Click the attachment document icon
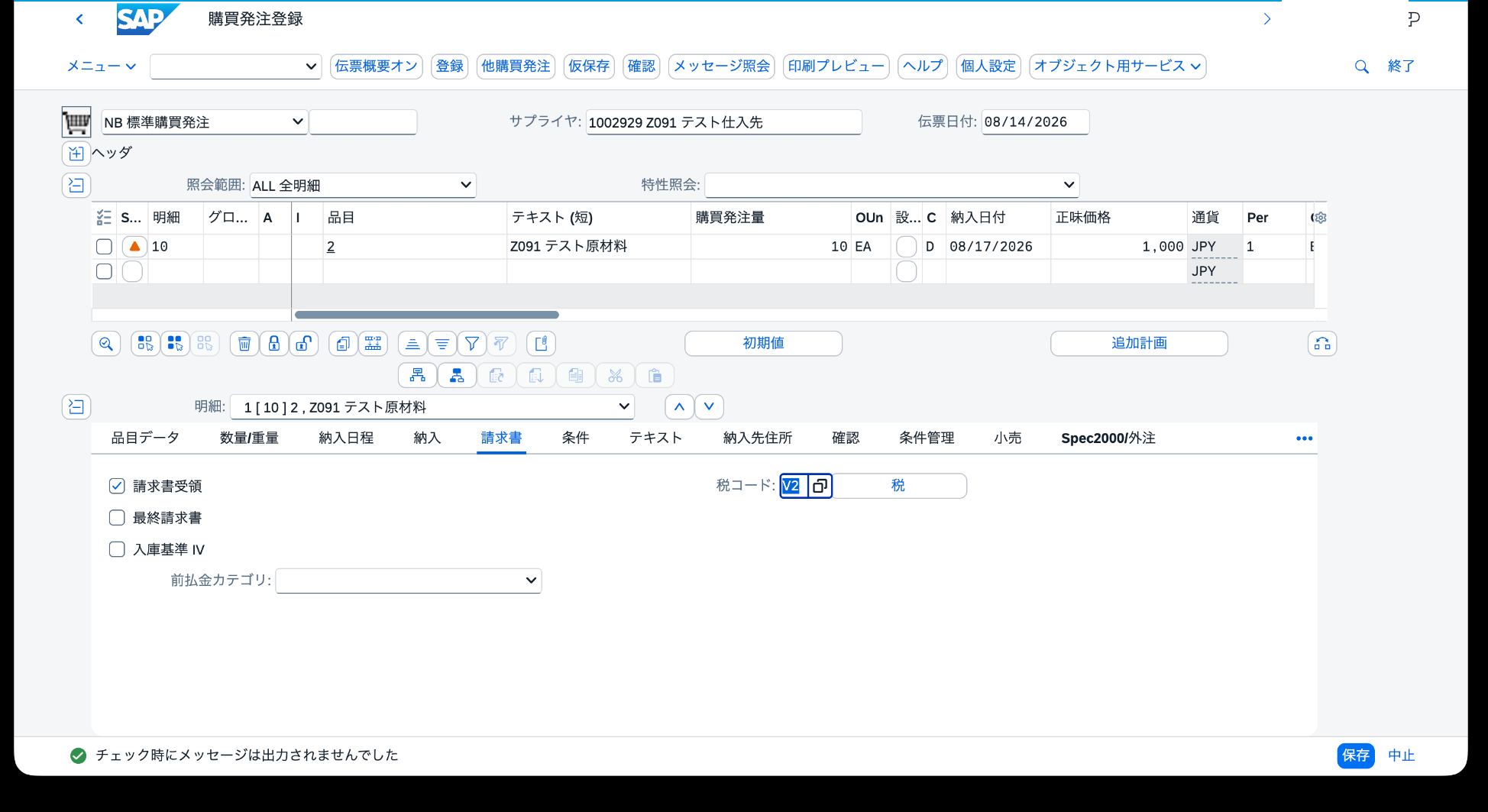 coord(542,344)
